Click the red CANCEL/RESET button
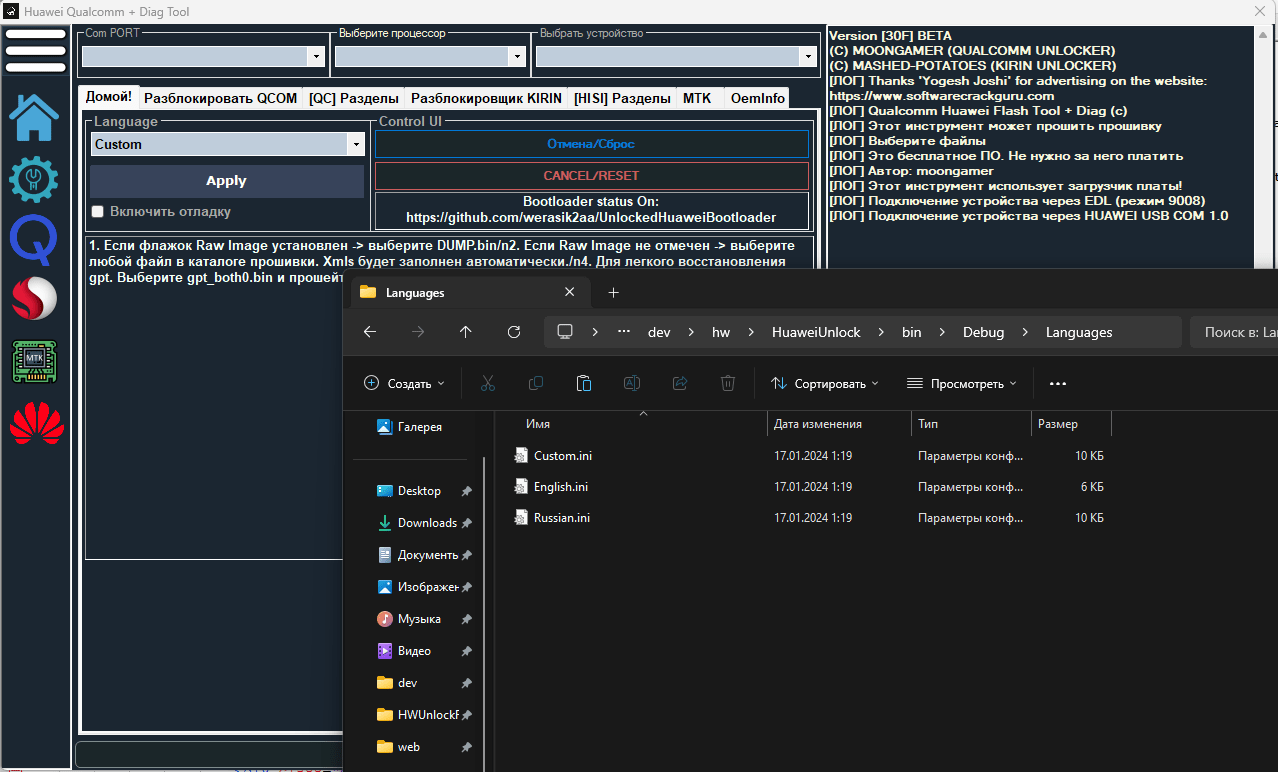 pyautogui.click(x=591, y=176)
